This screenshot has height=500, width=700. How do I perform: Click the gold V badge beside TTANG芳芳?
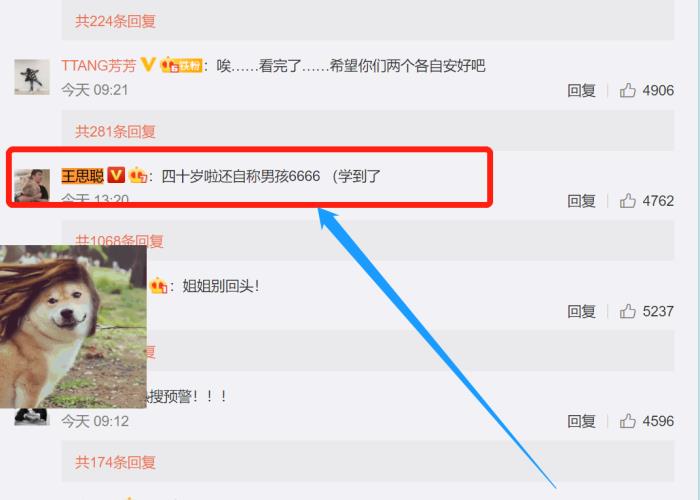148,65
